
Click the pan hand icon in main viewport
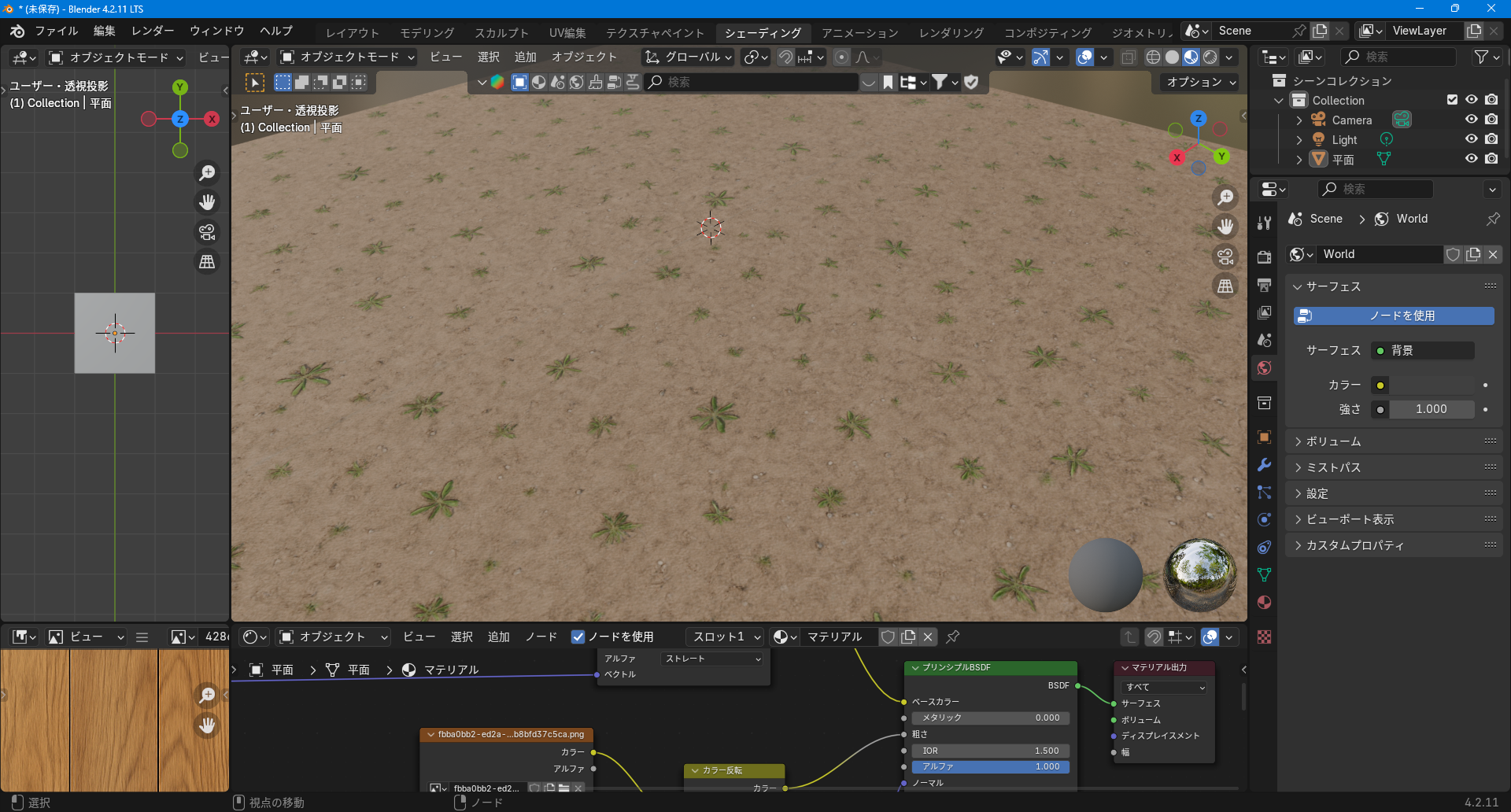1225,227
